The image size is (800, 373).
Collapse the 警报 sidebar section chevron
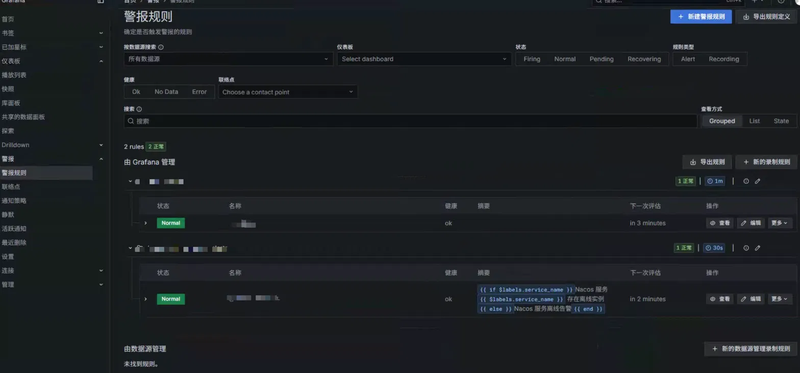[101, 159]
